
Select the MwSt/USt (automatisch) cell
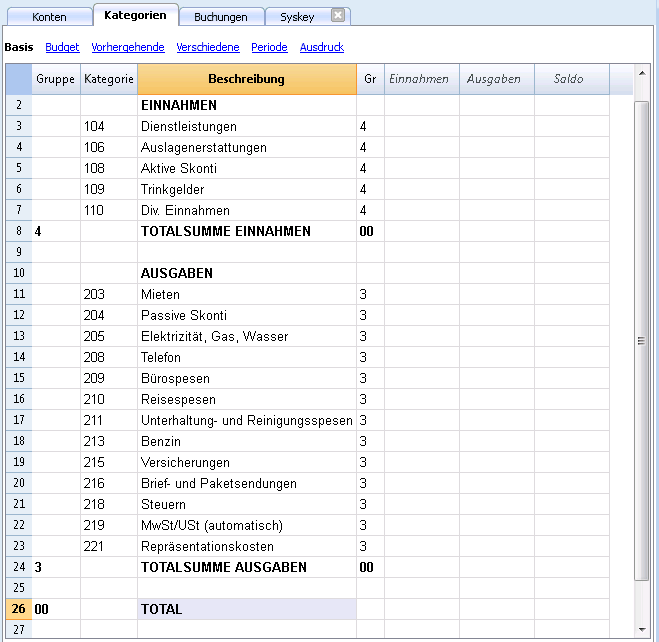click(x=247, y=525)
